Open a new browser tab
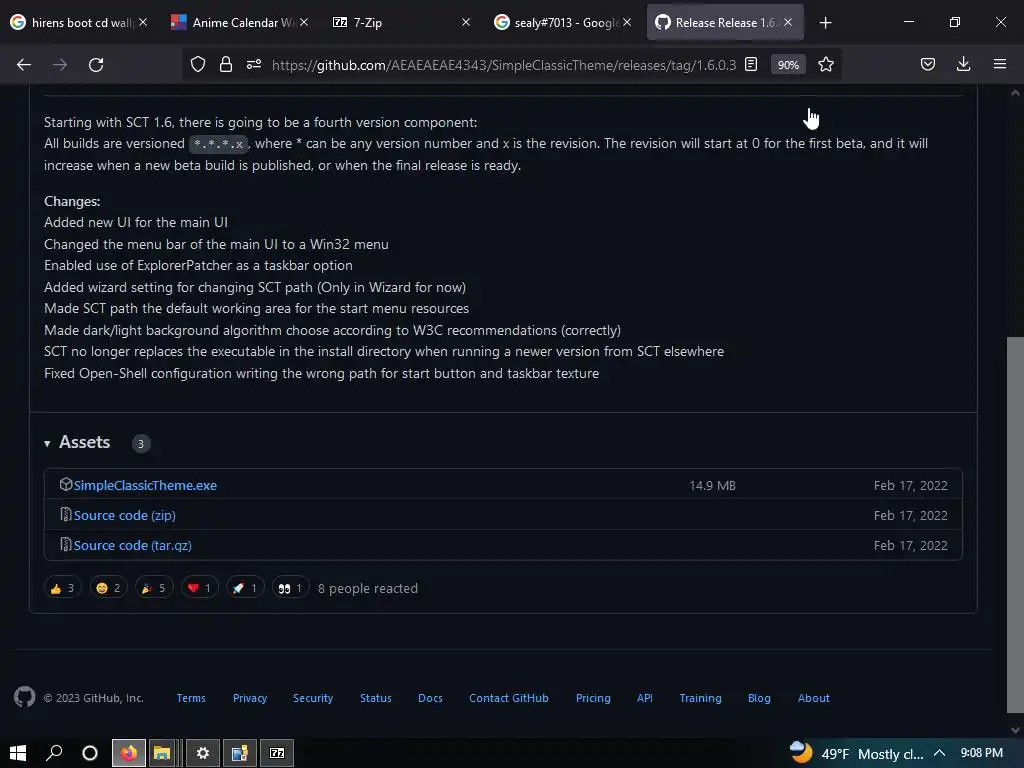The image size is (1024, 768). point(825,23)
